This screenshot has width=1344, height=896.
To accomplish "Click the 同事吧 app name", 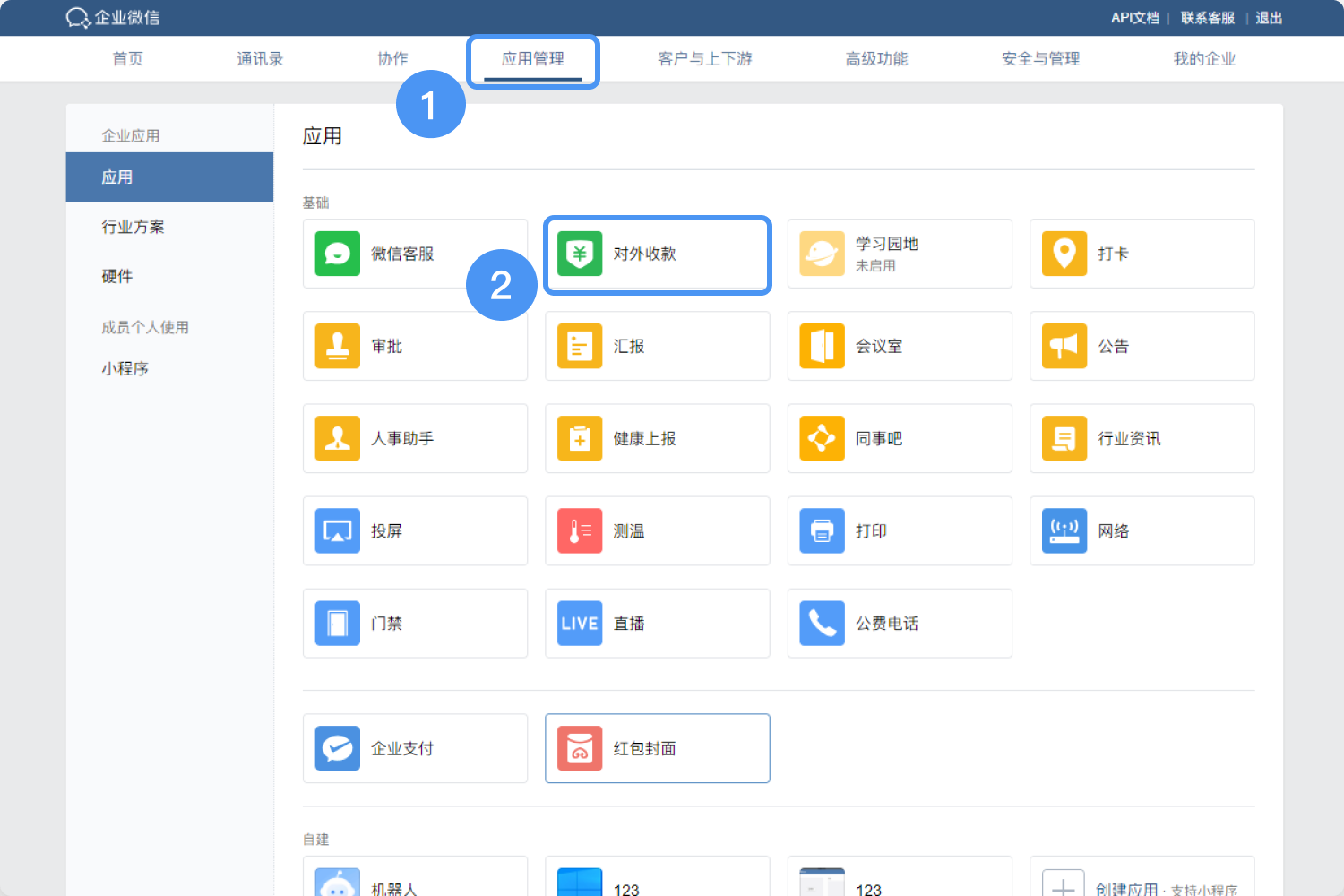I will tap(879, 438).
